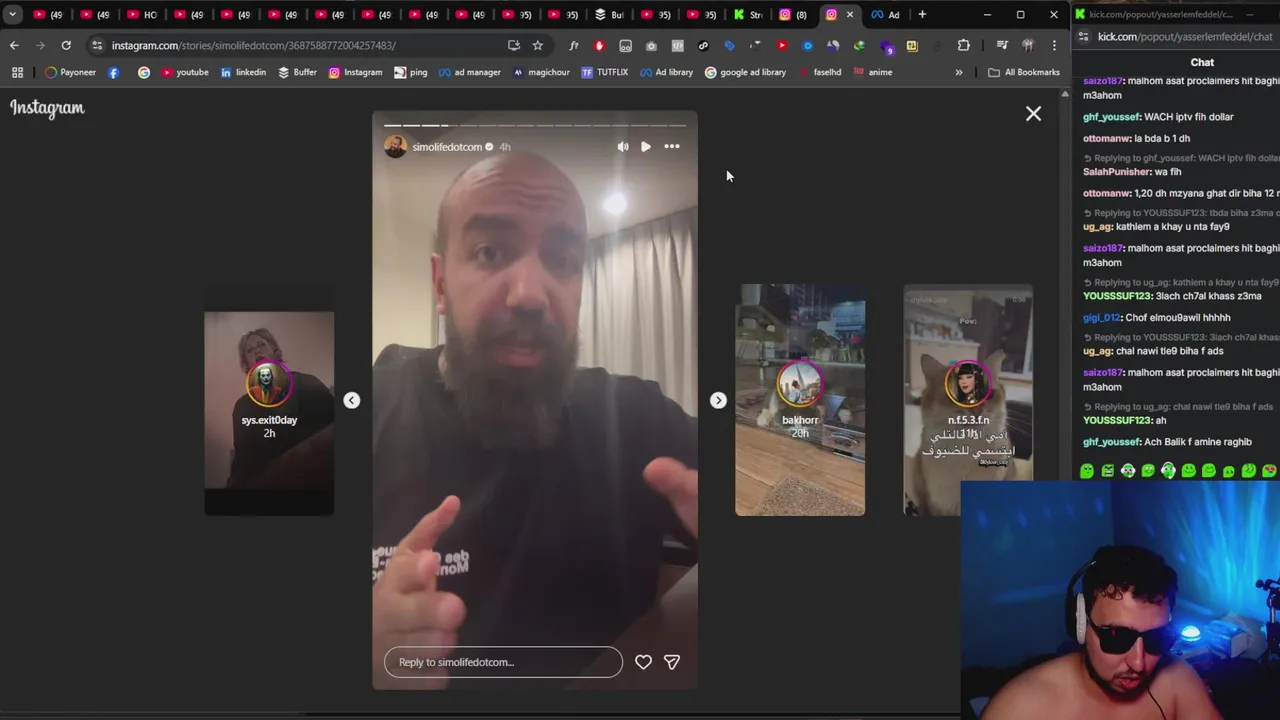Click the address bar URL
The image size is (1280, 720).
254,45
